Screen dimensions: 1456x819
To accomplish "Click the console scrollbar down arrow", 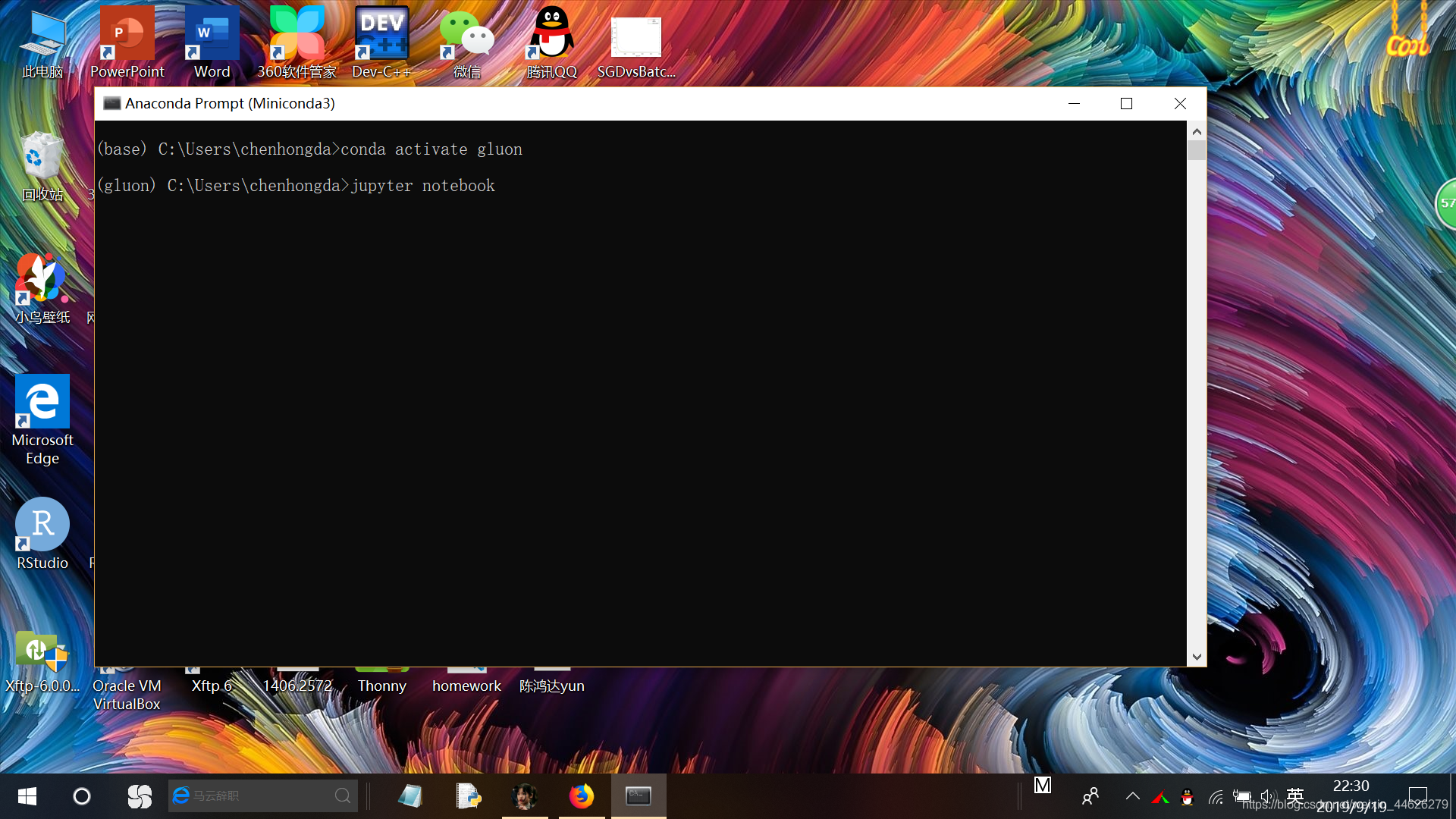I will [1197, 657].
